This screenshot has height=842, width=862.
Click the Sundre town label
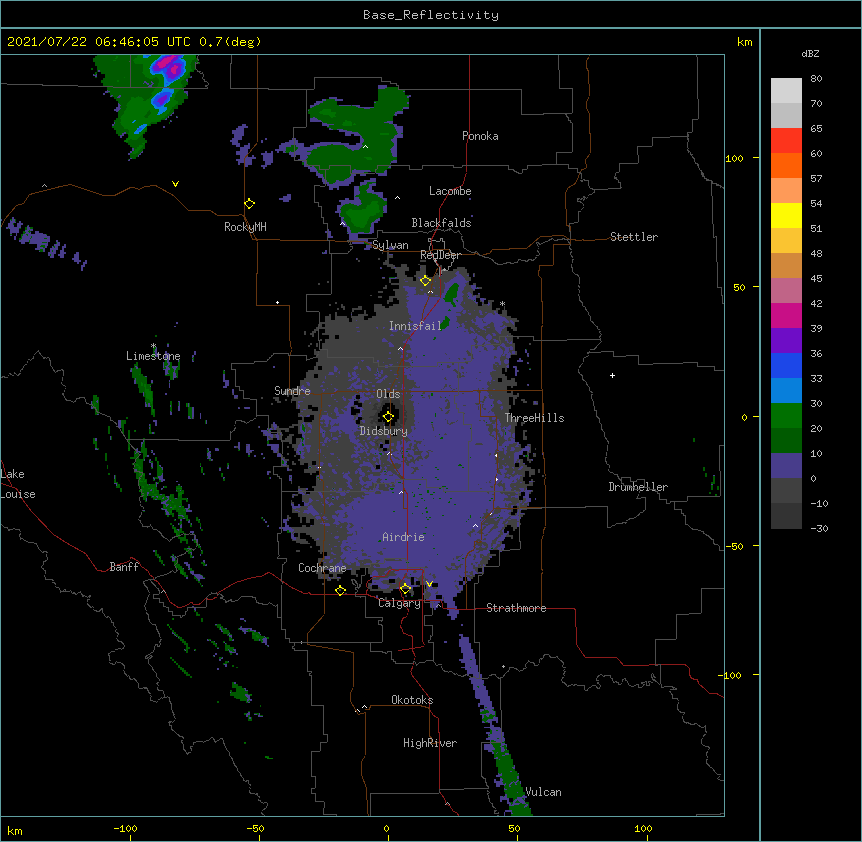[292, 391]
